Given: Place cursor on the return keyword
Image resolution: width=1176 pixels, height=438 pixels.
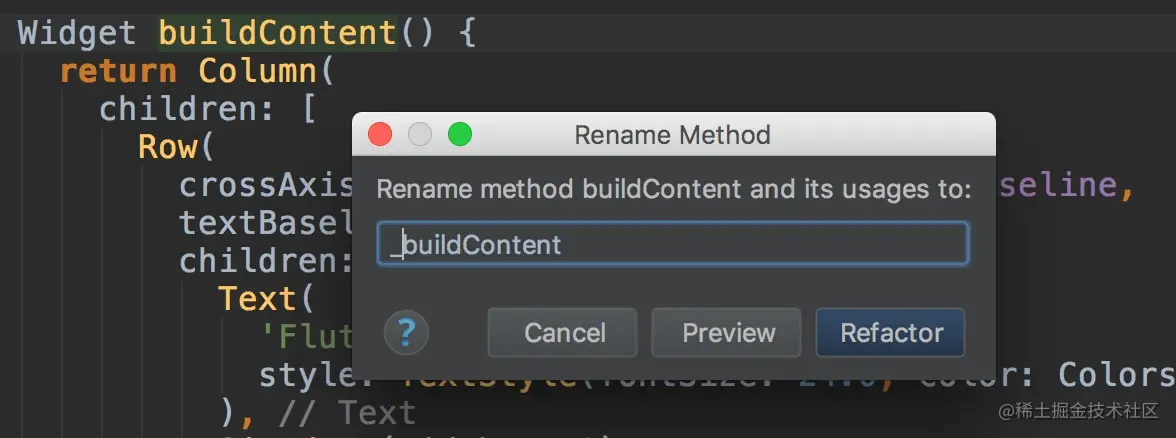Looking at the screenshot, I should pos(118,71).
